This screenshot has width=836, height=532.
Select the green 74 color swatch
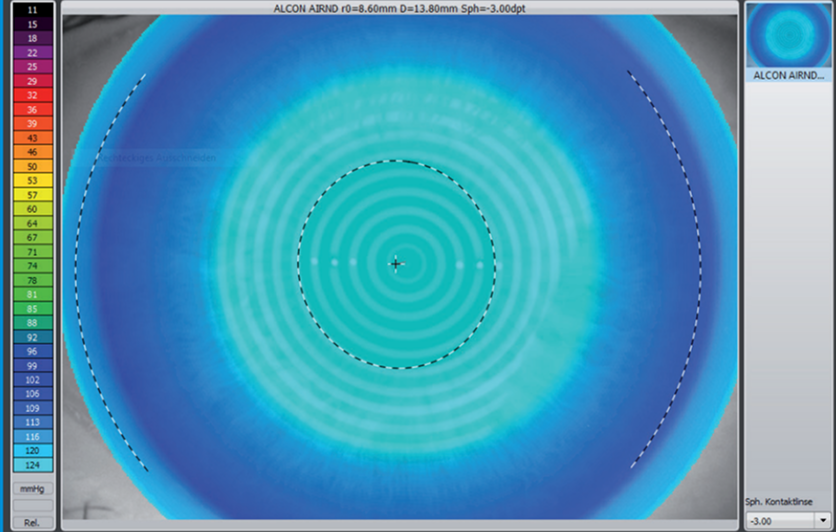point(33,265)
